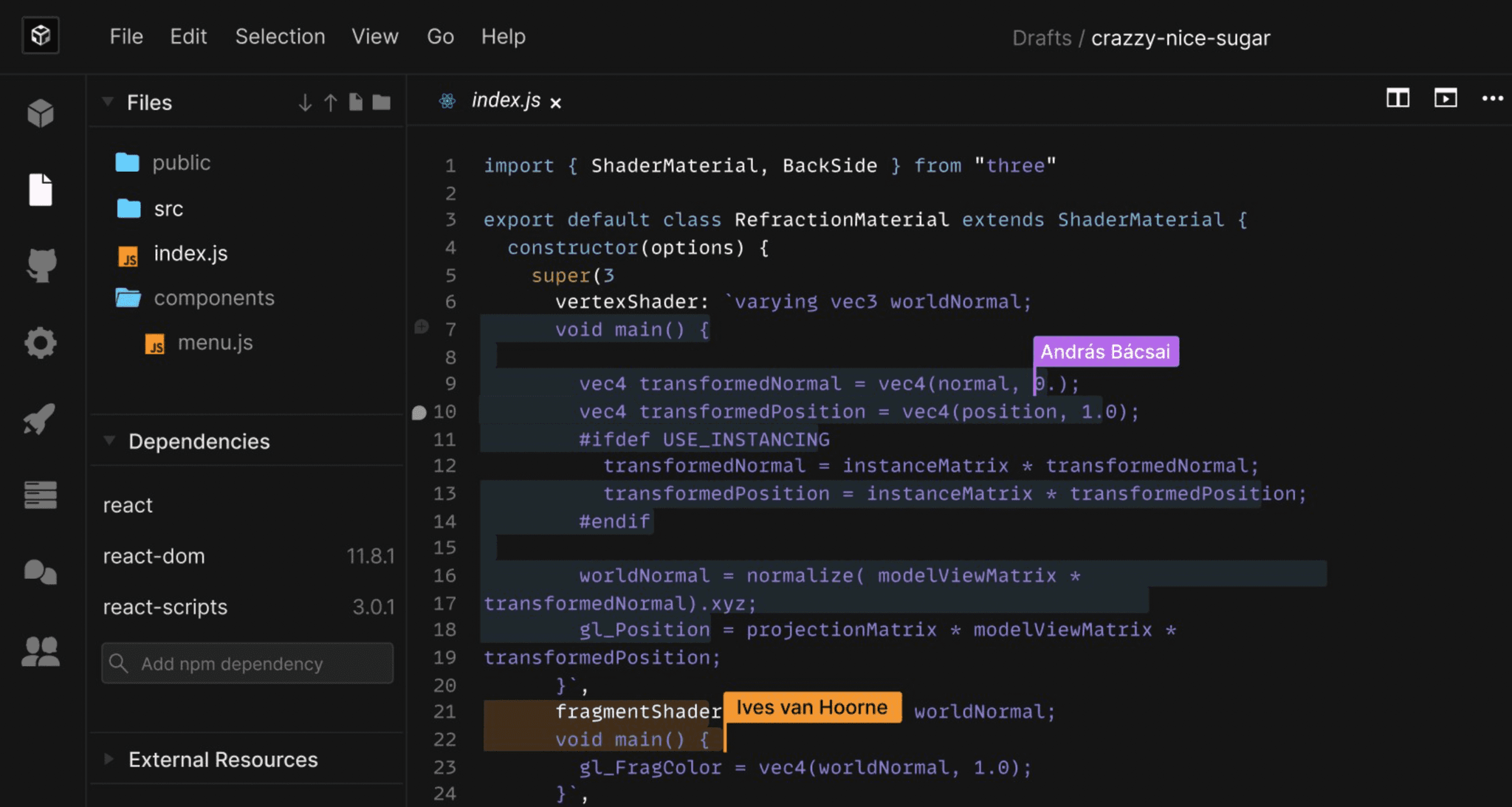Click the Ives van Hoorne collaborator label

coord(812,707)
